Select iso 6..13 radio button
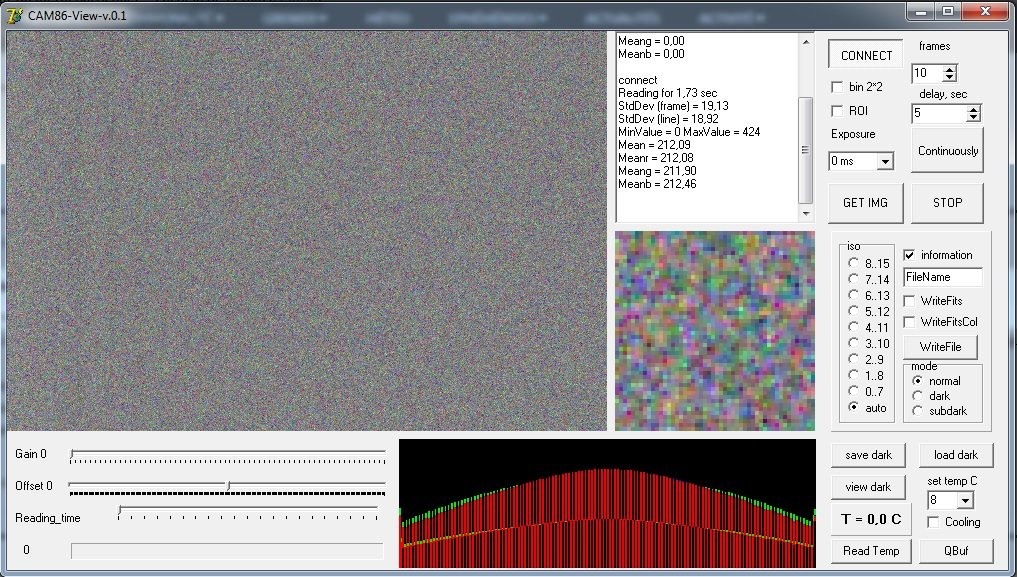This screenshot has width=1017, height=577. 854,295
